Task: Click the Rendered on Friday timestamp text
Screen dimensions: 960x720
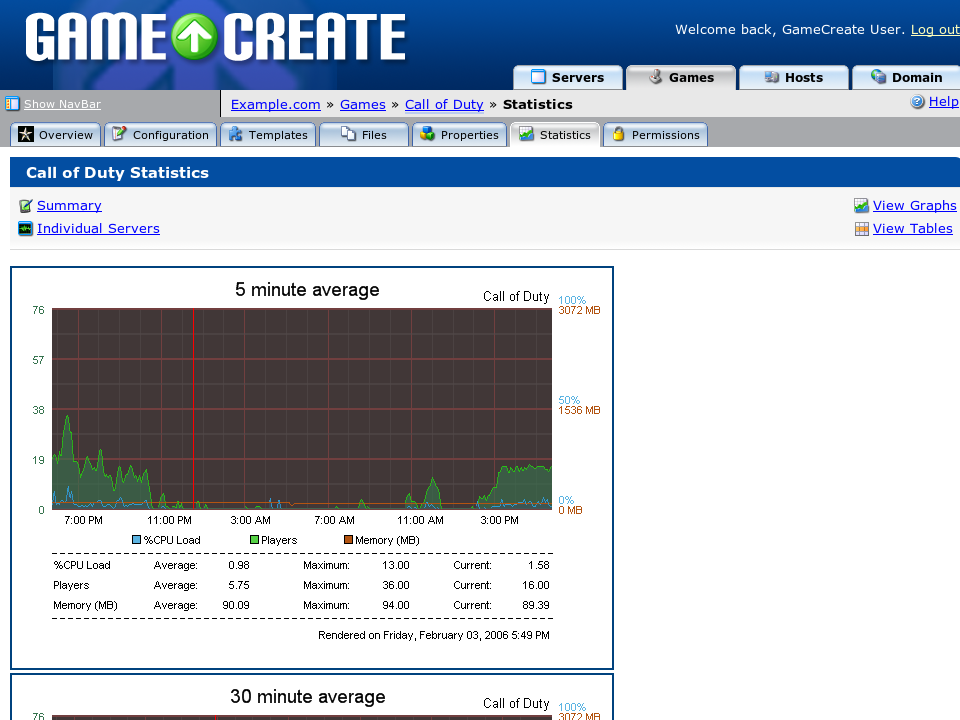Action: click(434, 636)
